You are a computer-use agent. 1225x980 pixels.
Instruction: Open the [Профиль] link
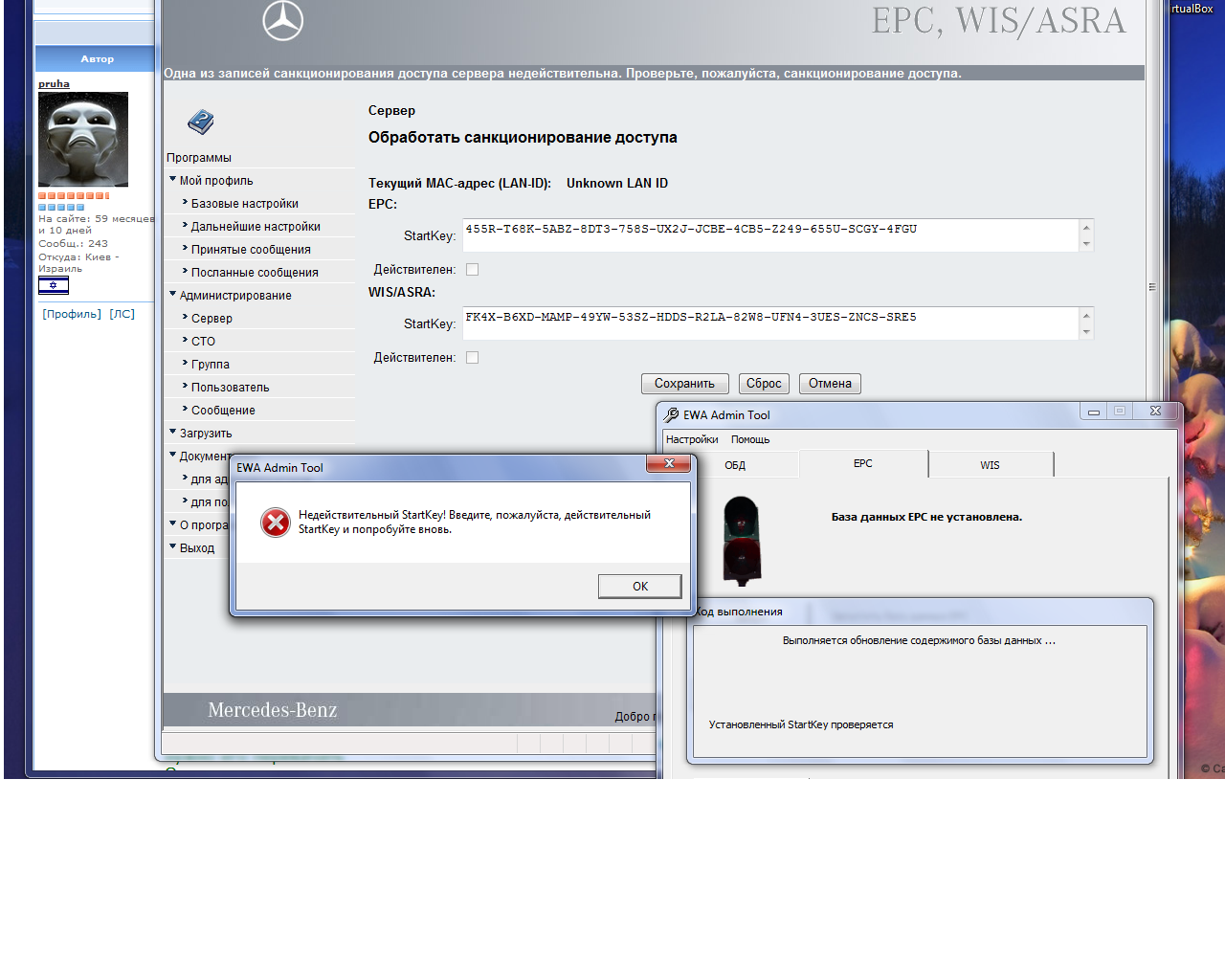coord(72,314)
